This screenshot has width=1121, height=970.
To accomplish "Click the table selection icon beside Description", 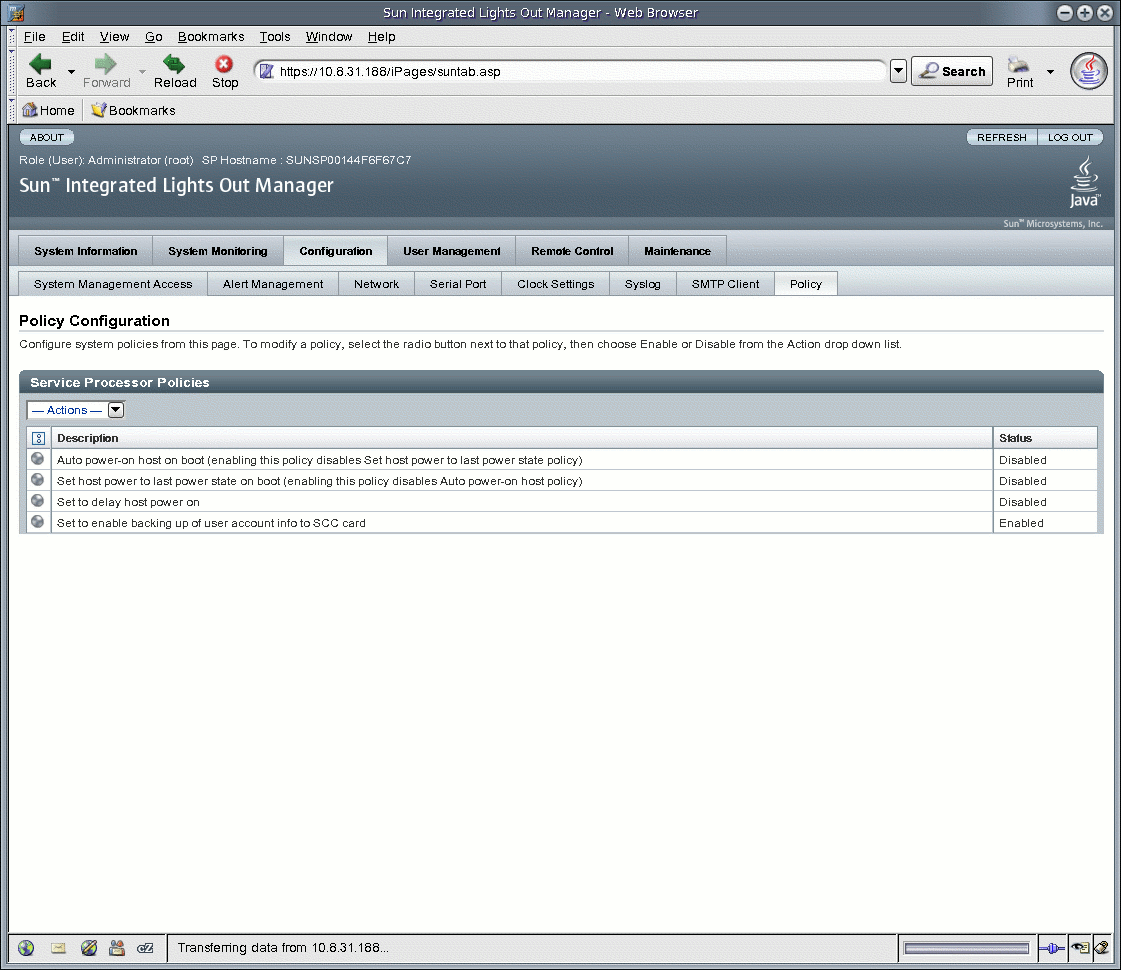I will (39, 438).
